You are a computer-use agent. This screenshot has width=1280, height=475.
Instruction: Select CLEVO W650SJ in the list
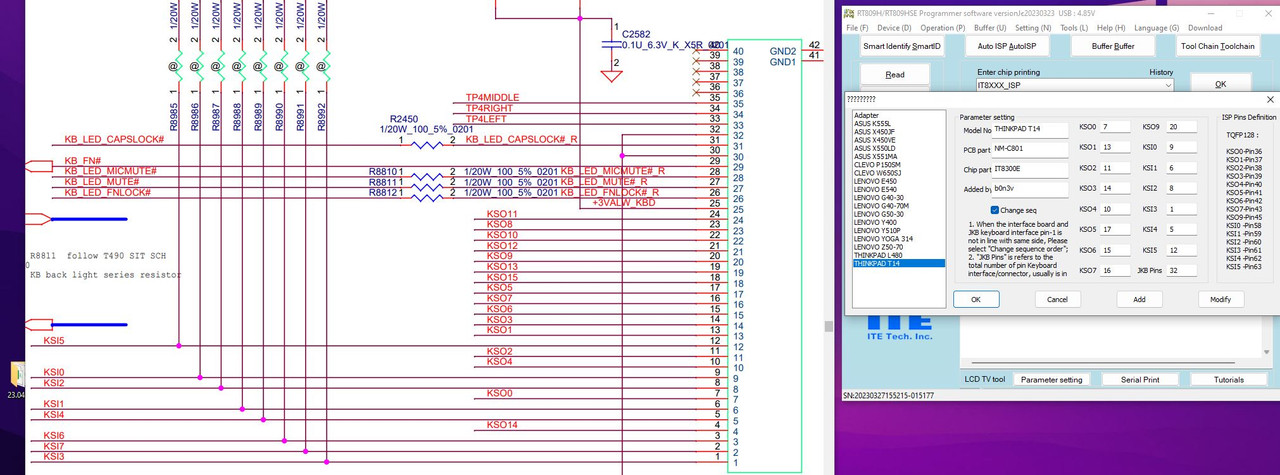(898, 173)
